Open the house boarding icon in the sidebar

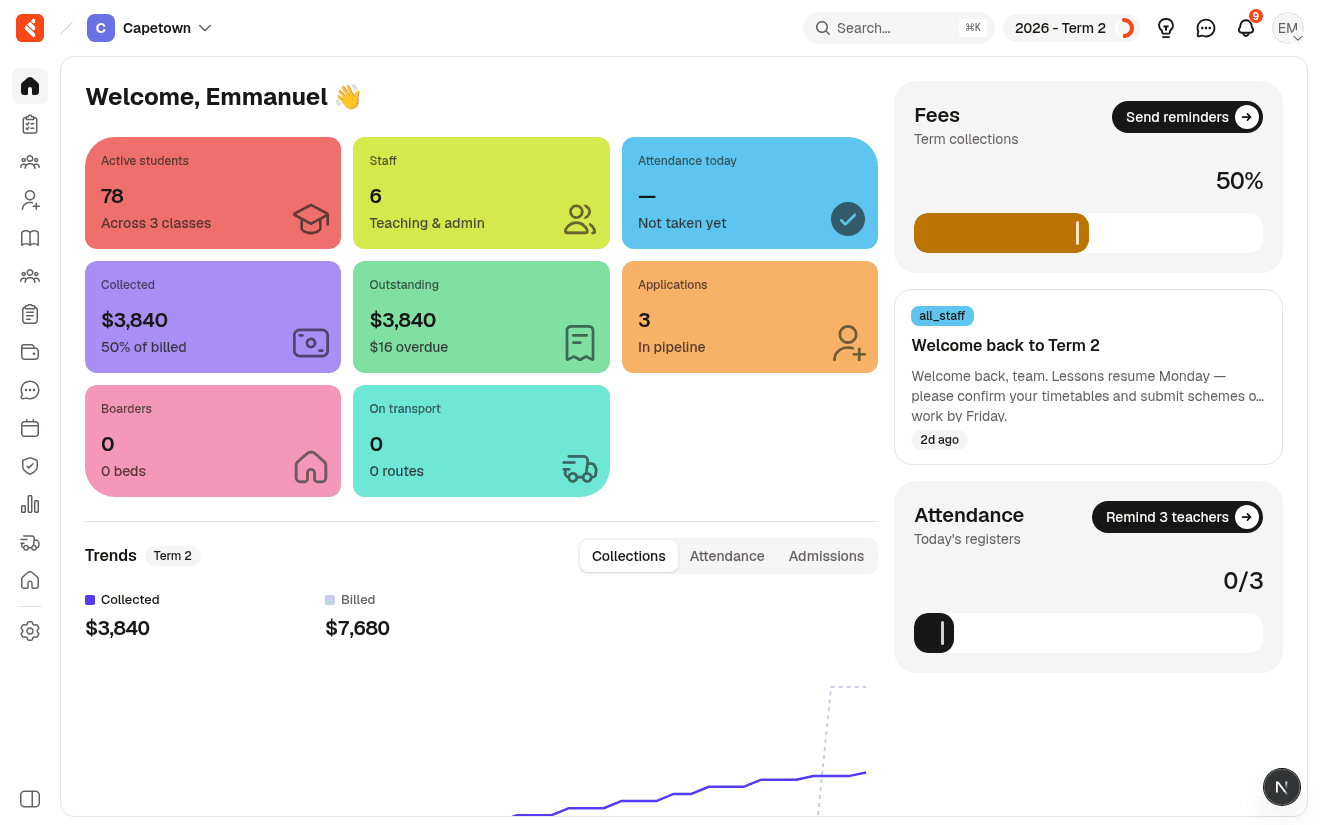click(30, 580)
